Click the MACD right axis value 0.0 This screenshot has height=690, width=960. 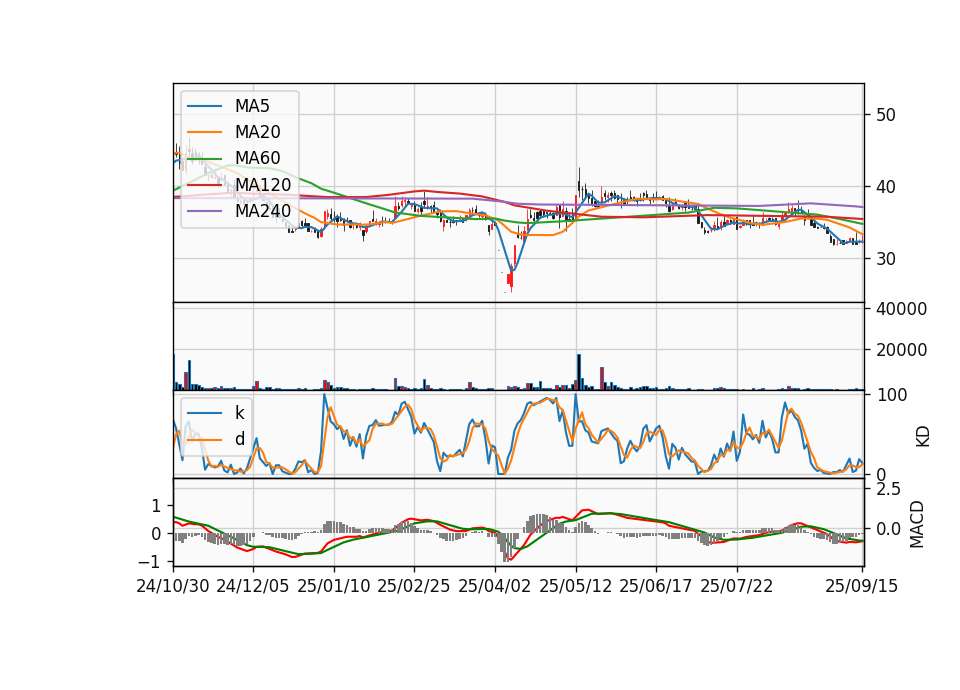pyautogui.click(x=889, y=529)
